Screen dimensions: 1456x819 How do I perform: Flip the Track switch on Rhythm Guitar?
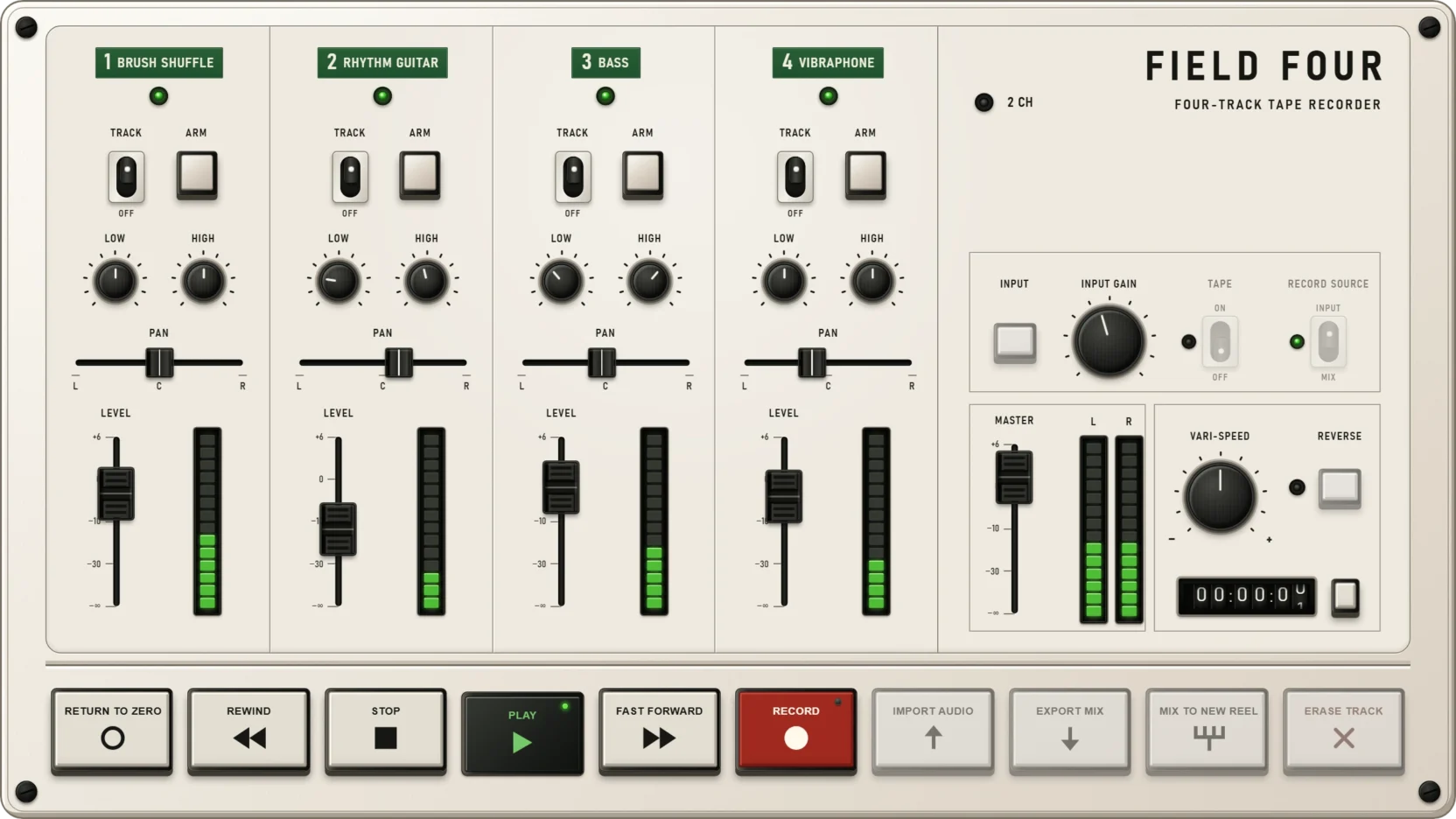pos(350,177)
